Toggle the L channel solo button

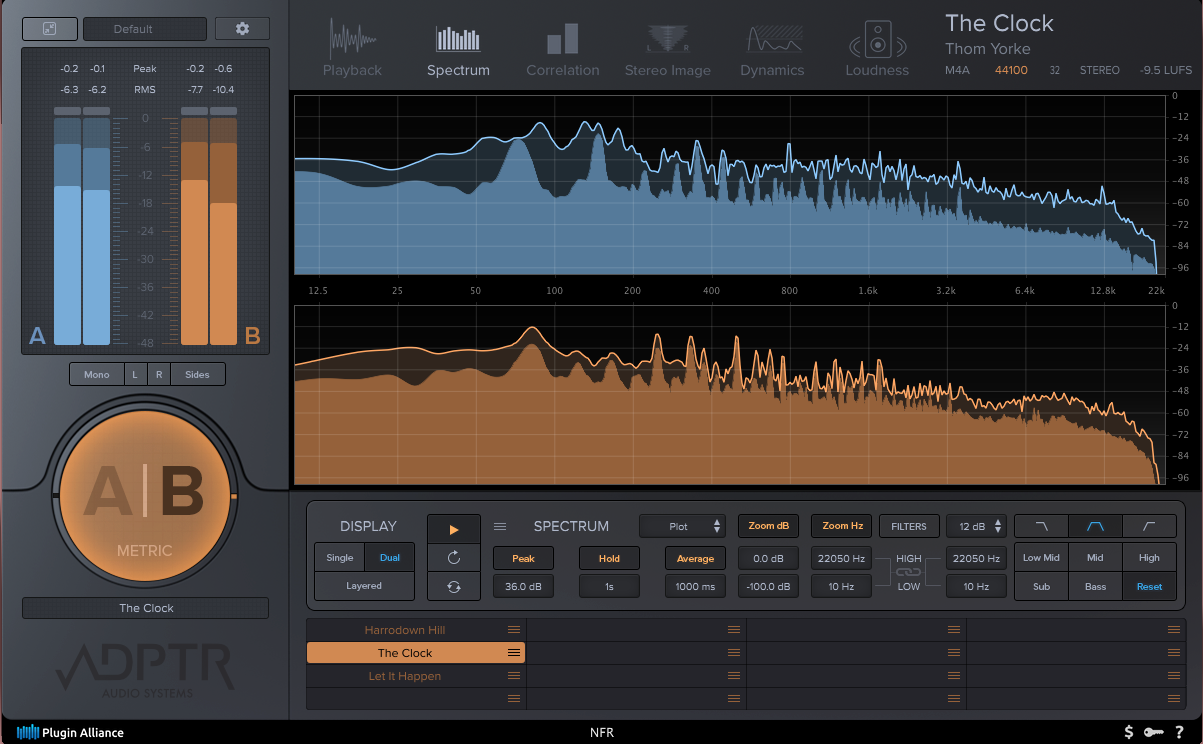coord(135,374)
